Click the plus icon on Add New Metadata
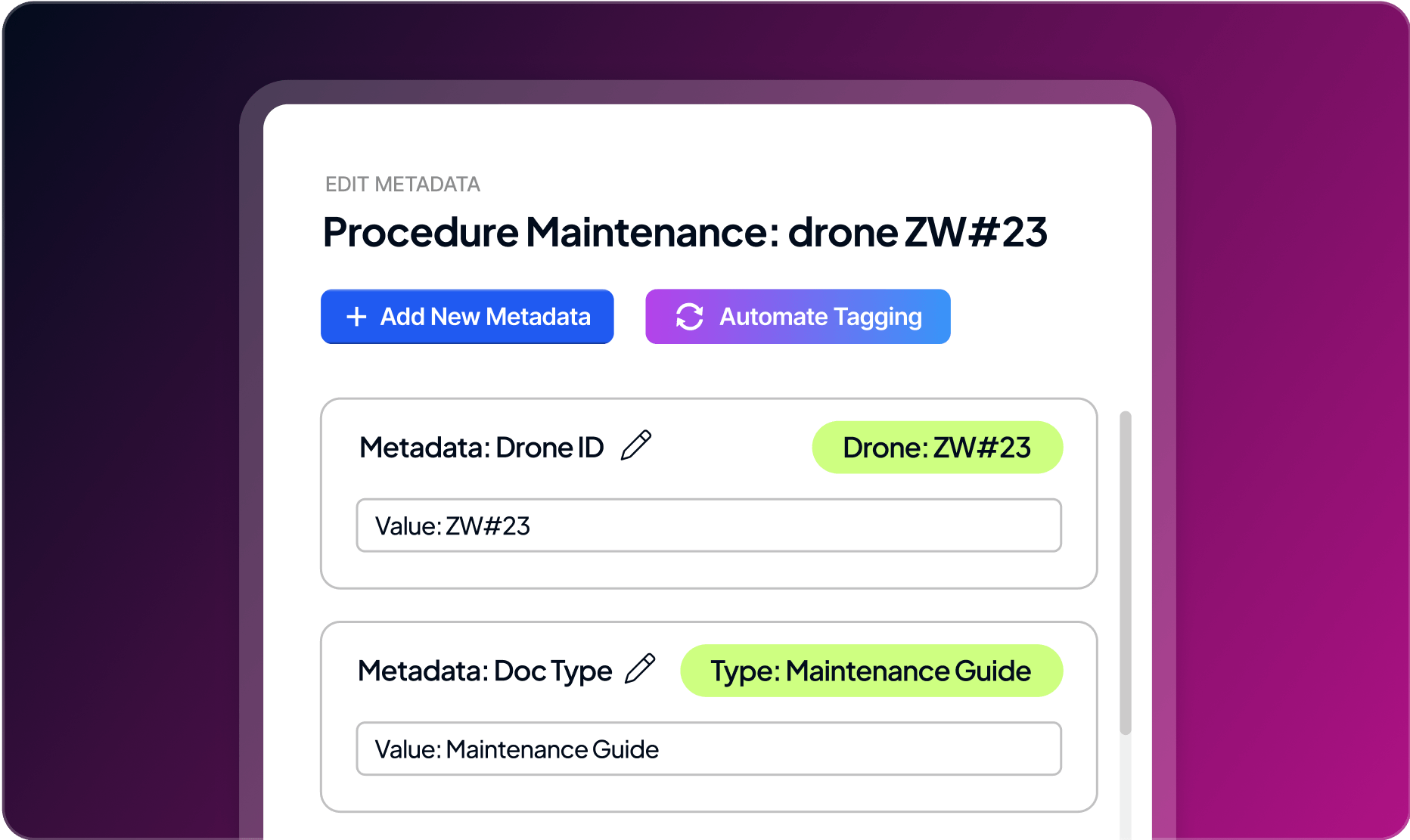Screen dimensions: 1410x840 (x=356, y=317)
